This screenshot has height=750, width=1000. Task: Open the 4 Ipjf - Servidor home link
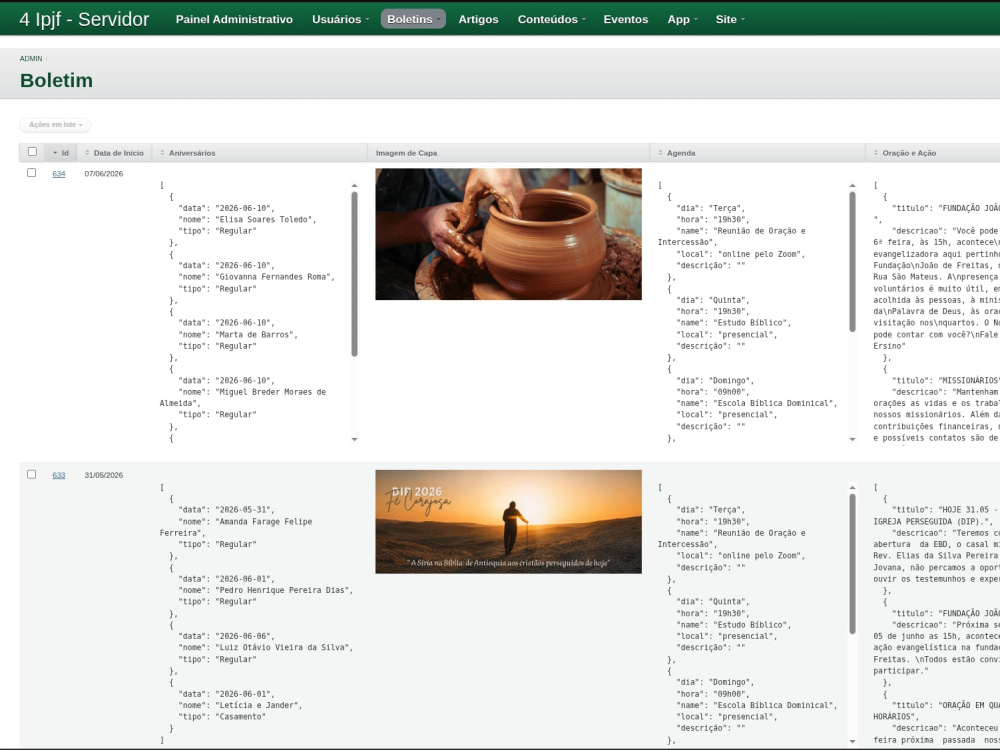click(84, 19)
